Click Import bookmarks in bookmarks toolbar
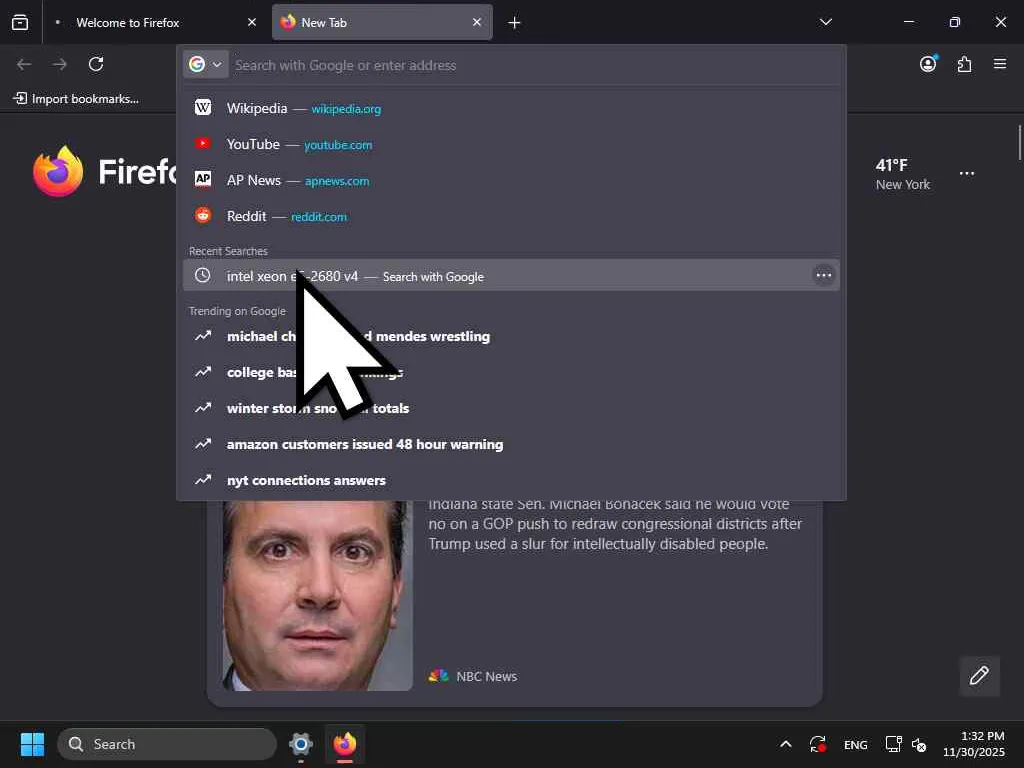Image resolution: width=1024 pixels, height=768 pixels. click(x=76, y=99)
